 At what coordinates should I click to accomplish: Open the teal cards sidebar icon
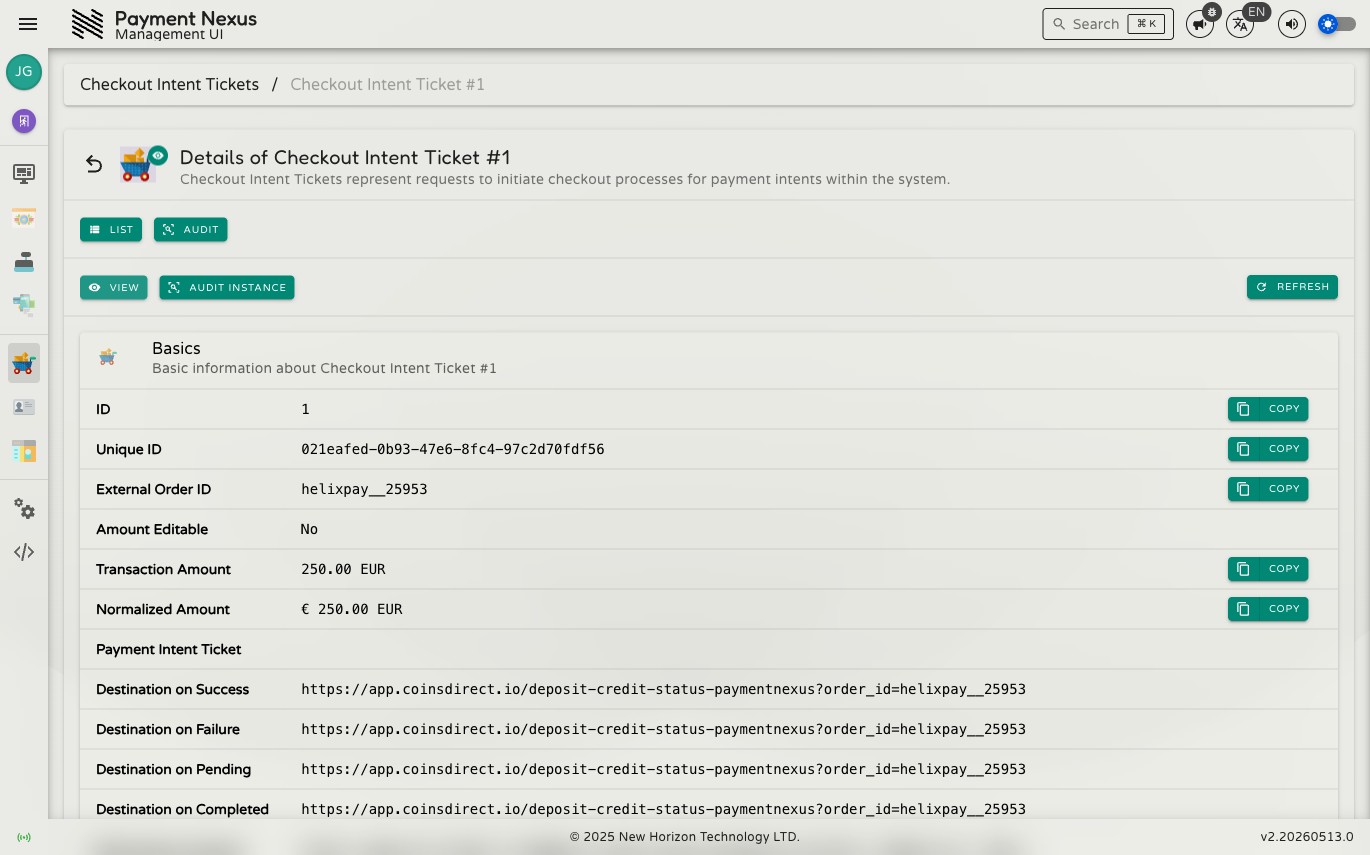tap(24, 305)
